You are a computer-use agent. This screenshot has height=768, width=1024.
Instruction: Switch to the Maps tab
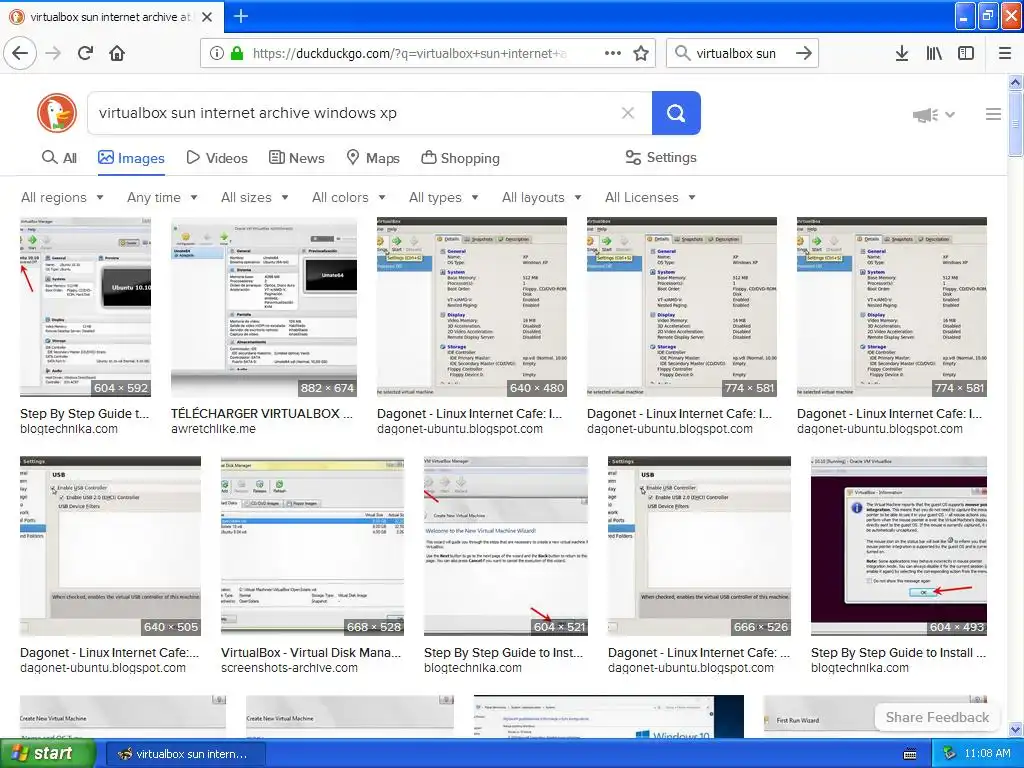(x=373, y=158)
